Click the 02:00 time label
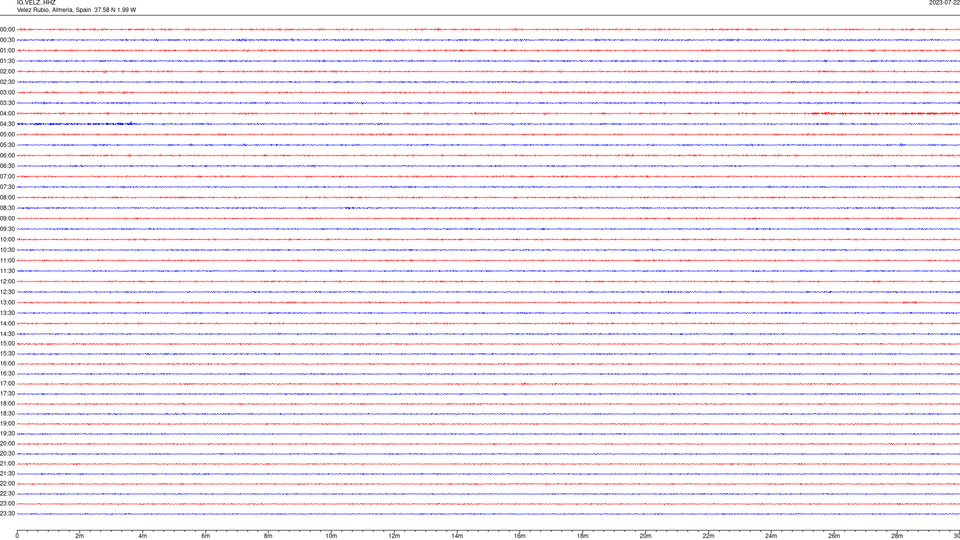The height and width of the screenshot is (540, 960). 7,72
